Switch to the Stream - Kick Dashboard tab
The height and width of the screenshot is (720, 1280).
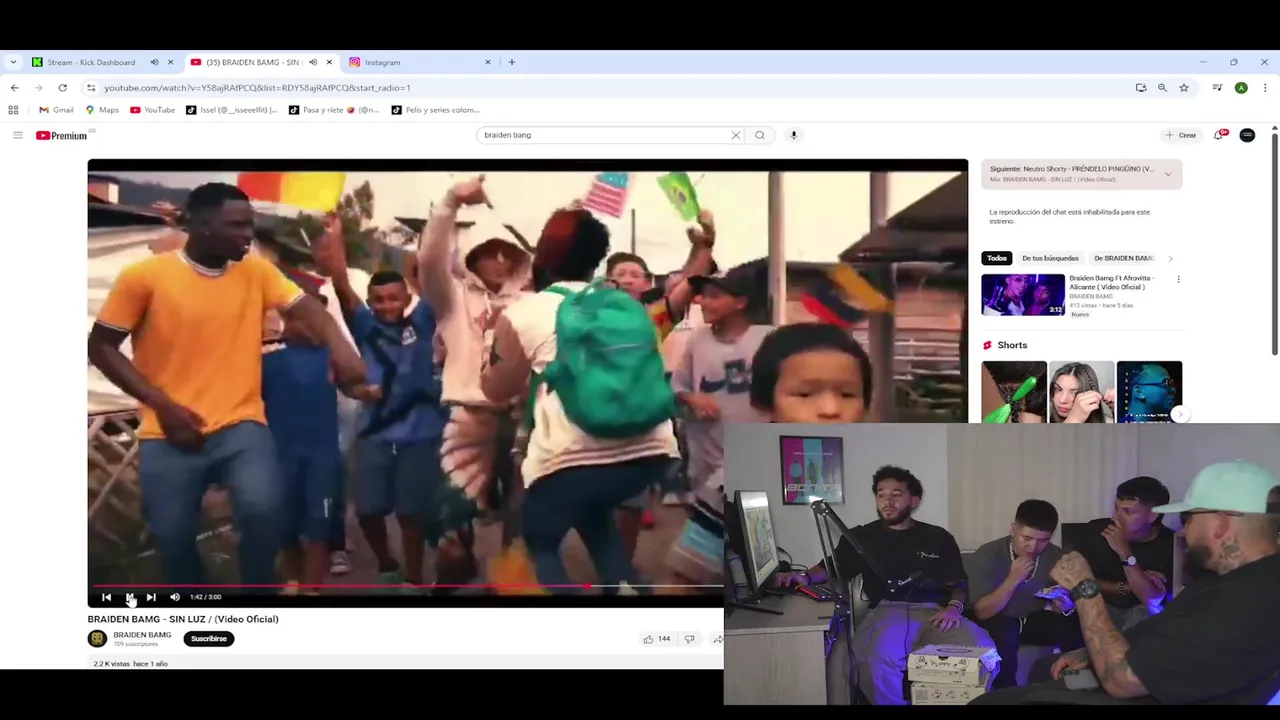point(90,62)
